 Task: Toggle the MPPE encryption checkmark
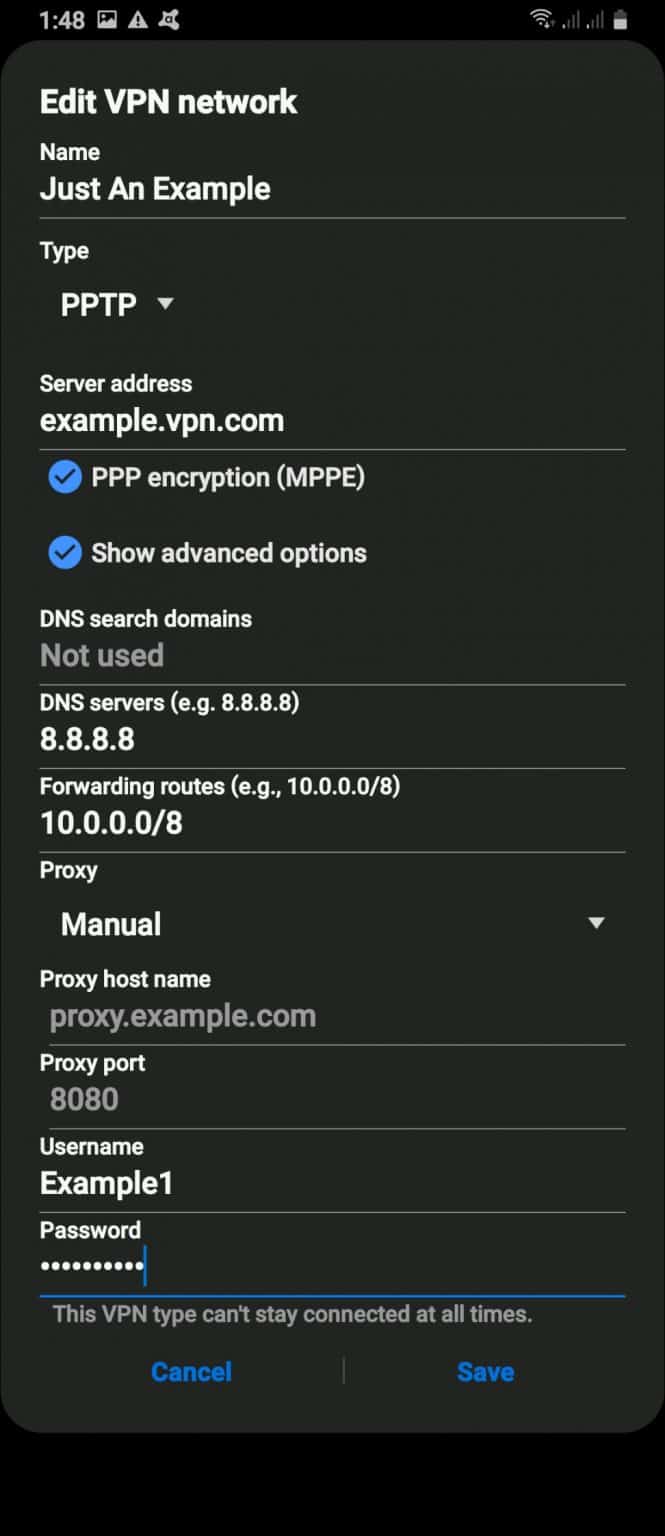[64, 477]
